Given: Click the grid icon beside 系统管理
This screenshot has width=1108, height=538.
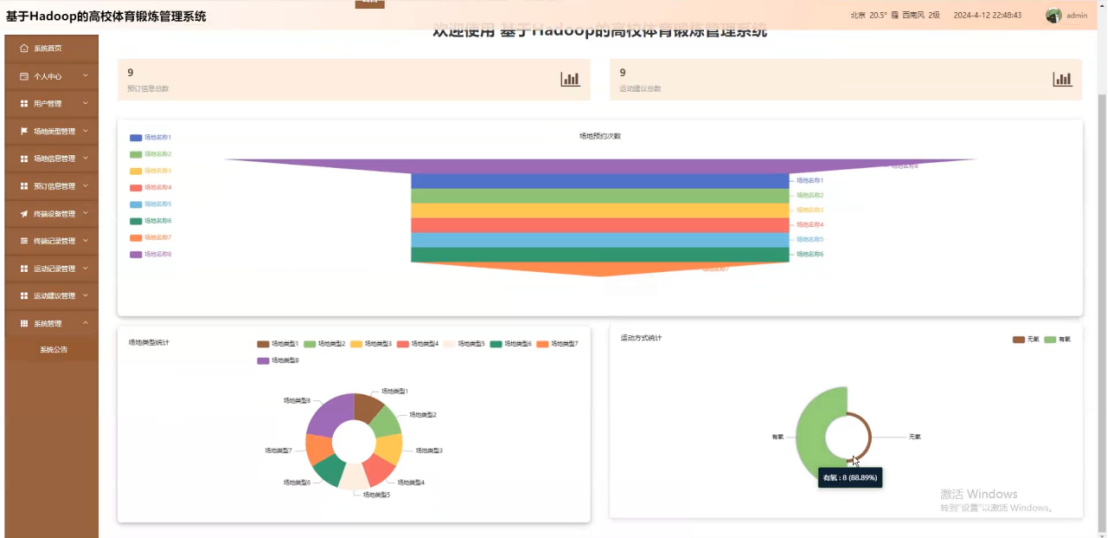Looking at the screenshot, I should point(24,323).
